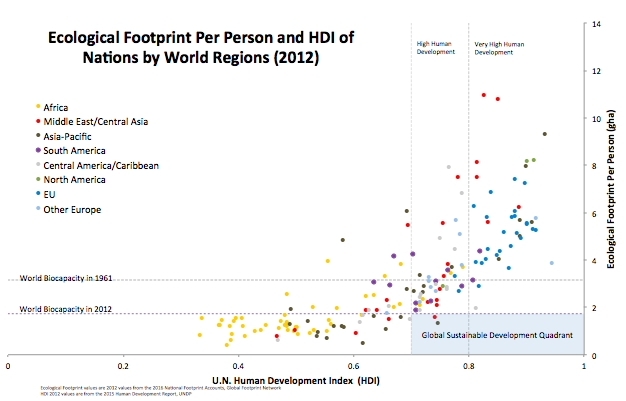
Task: Click the green legend dot beside North America
Action: coord(38,179)
